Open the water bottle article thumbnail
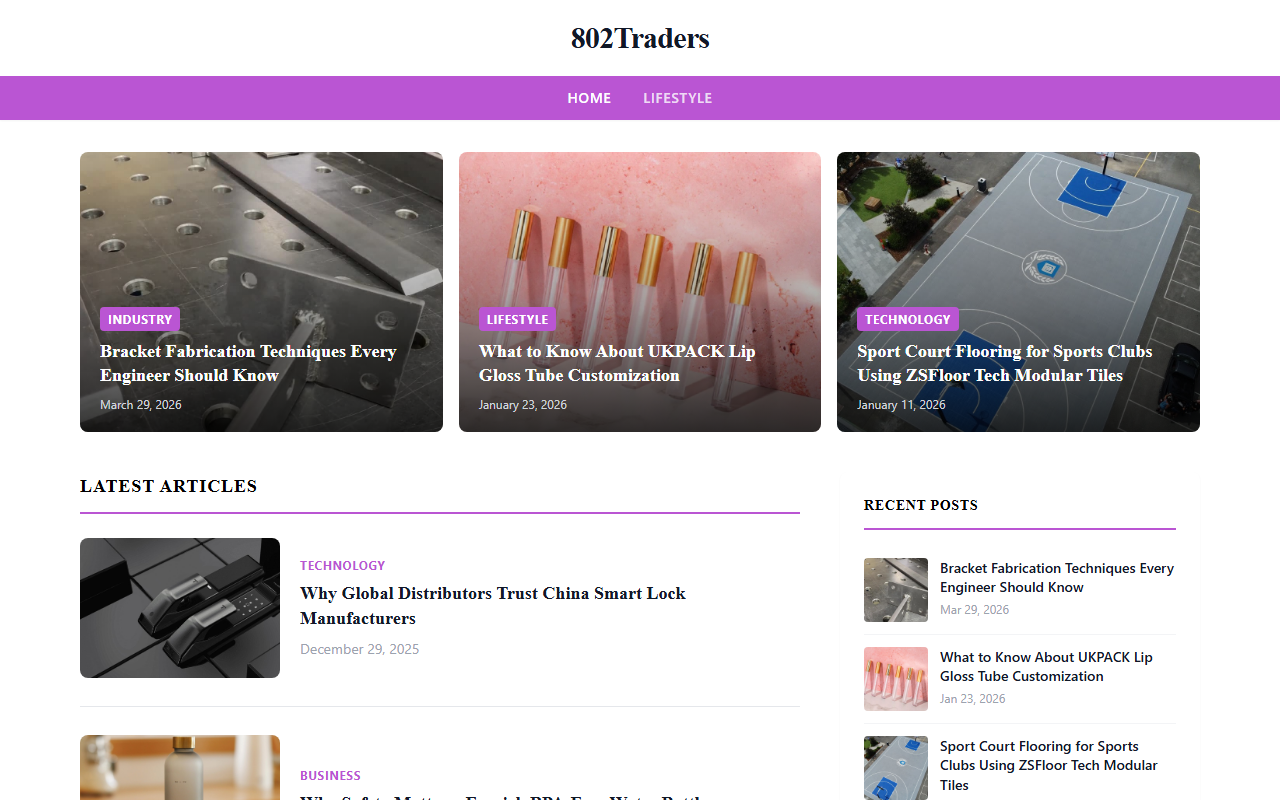The image size is (1280, 800). [180, 768]
